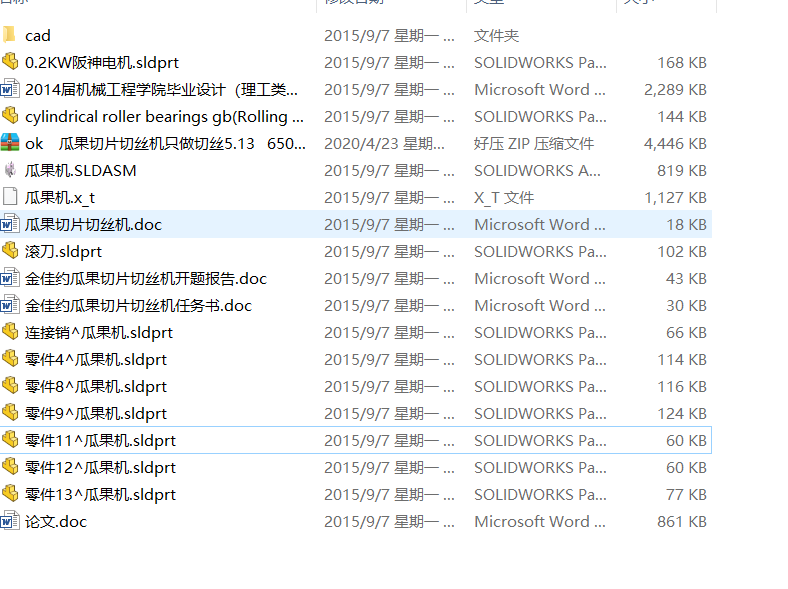Image resolution: width=788 pixels, height=589 pixels.
Task: Click part icon of 零件9^瓜果机.sldprt
Action: tap(10, 413)
